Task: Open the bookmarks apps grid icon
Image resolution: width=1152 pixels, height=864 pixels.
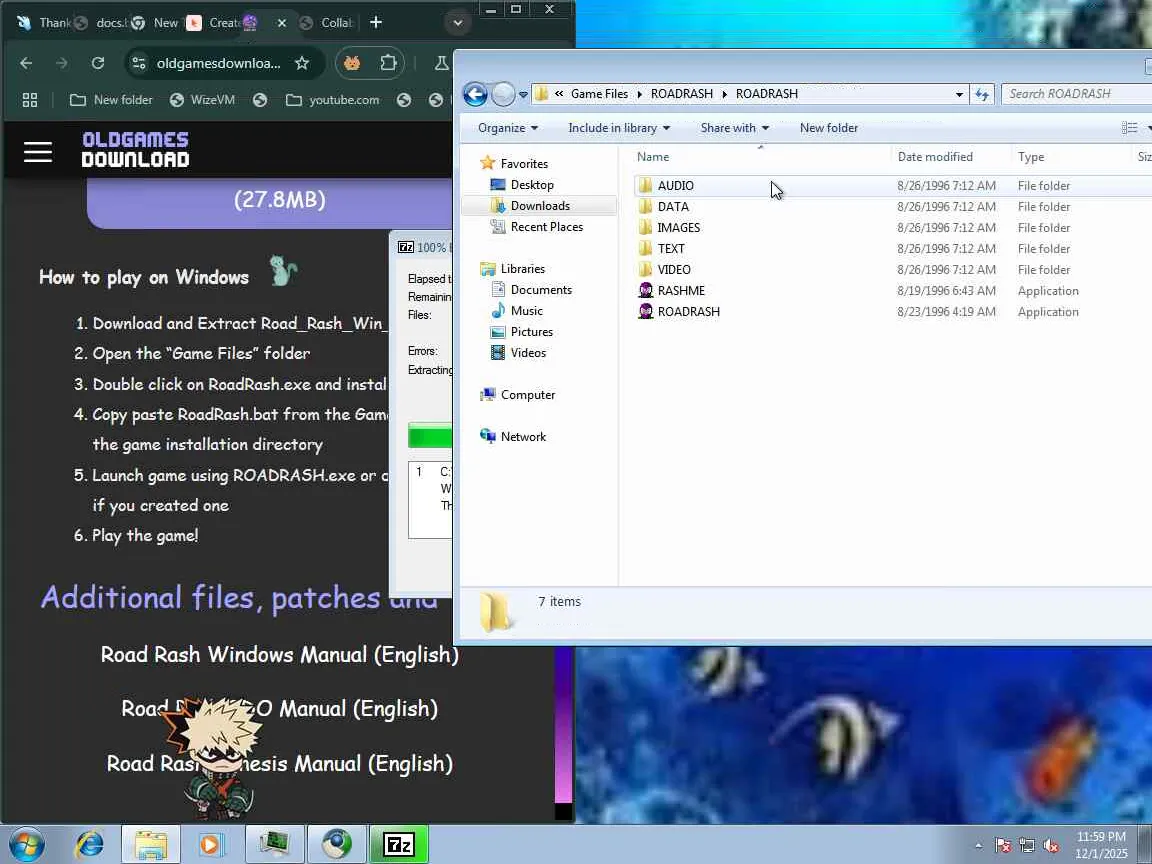Action: pyautogui.click(x=30, y=100)
